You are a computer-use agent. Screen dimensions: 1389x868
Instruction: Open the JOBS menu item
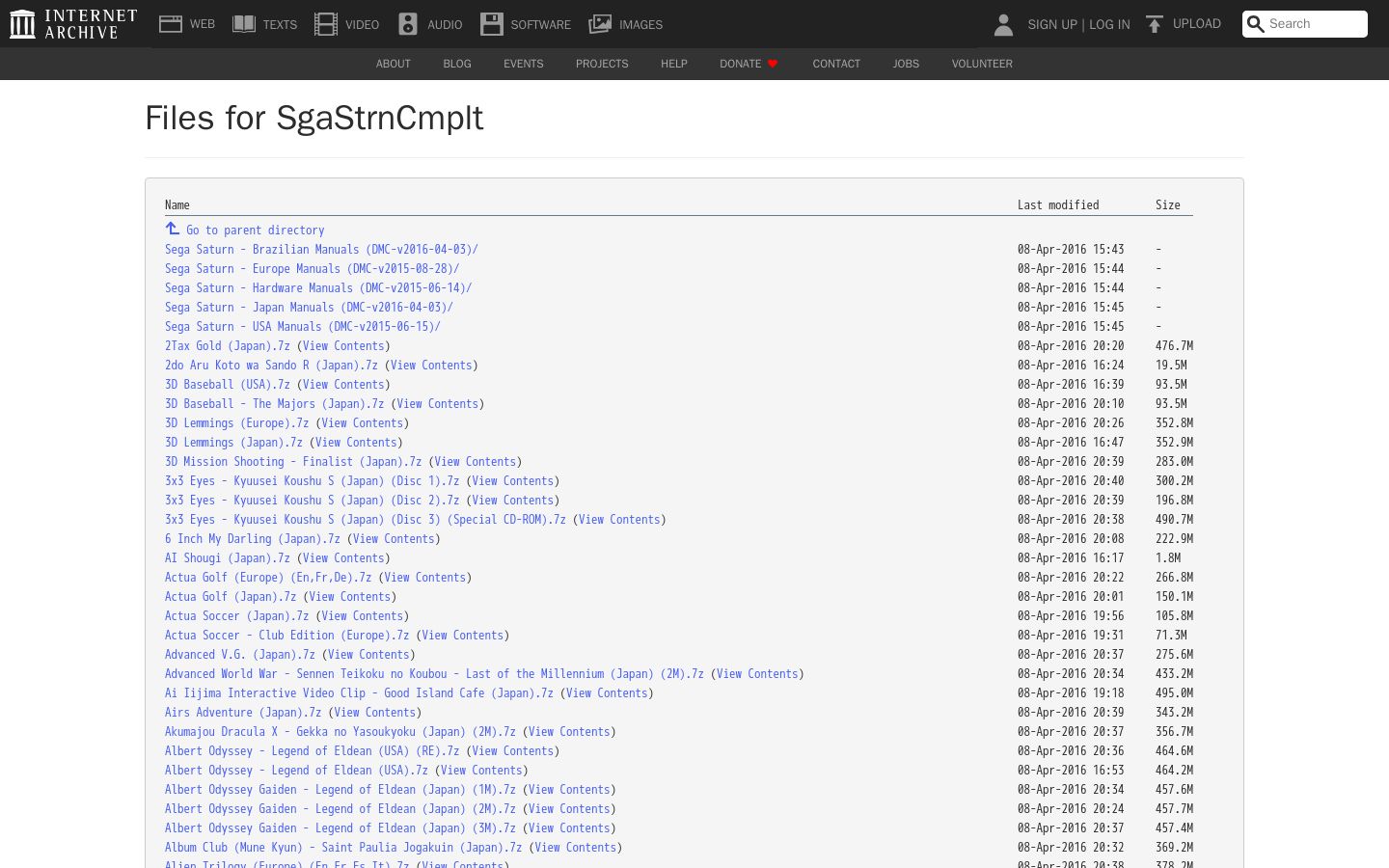(x=906, y=64)
